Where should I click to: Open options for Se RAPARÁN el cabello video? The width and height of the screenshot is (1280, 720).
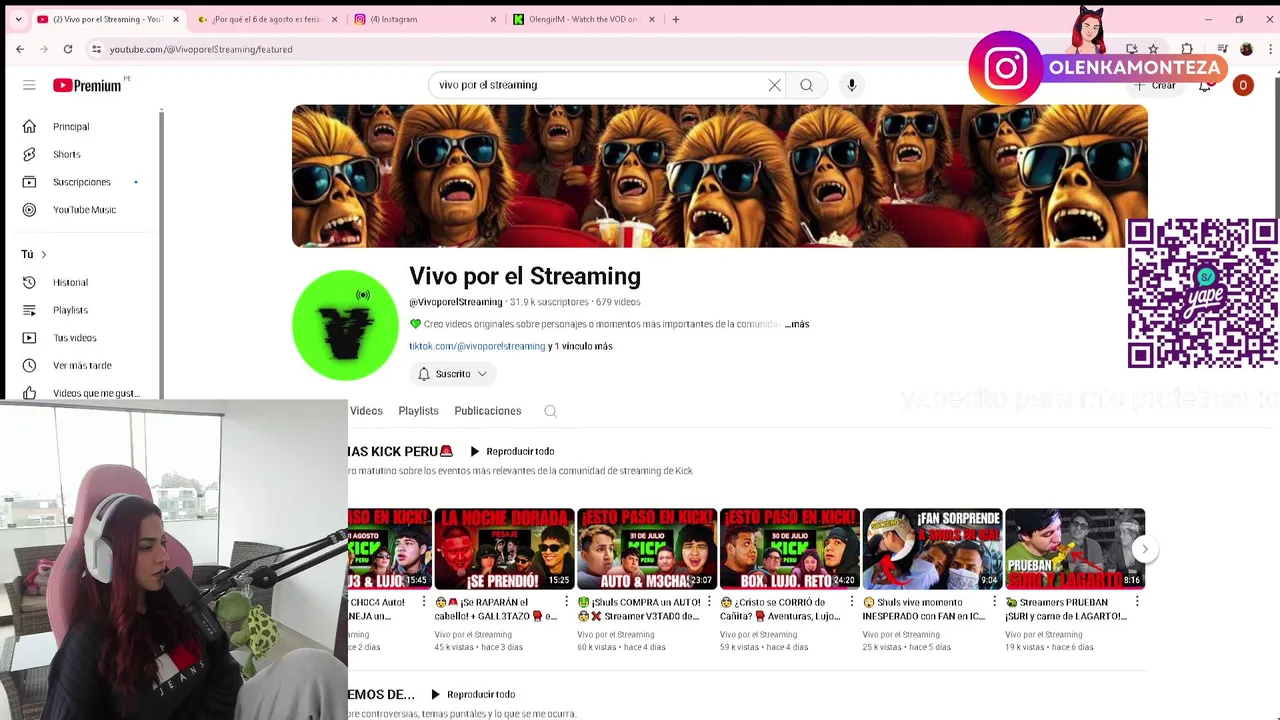(x=567, y=602)
